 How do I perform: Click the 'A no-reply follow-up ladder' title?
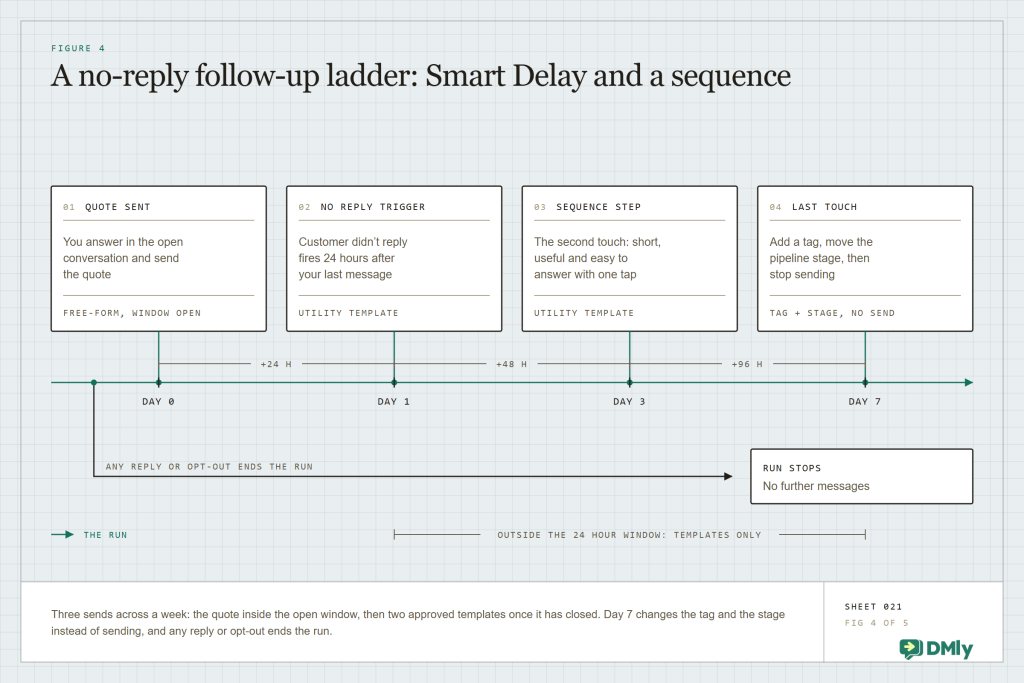pos(421,76)
